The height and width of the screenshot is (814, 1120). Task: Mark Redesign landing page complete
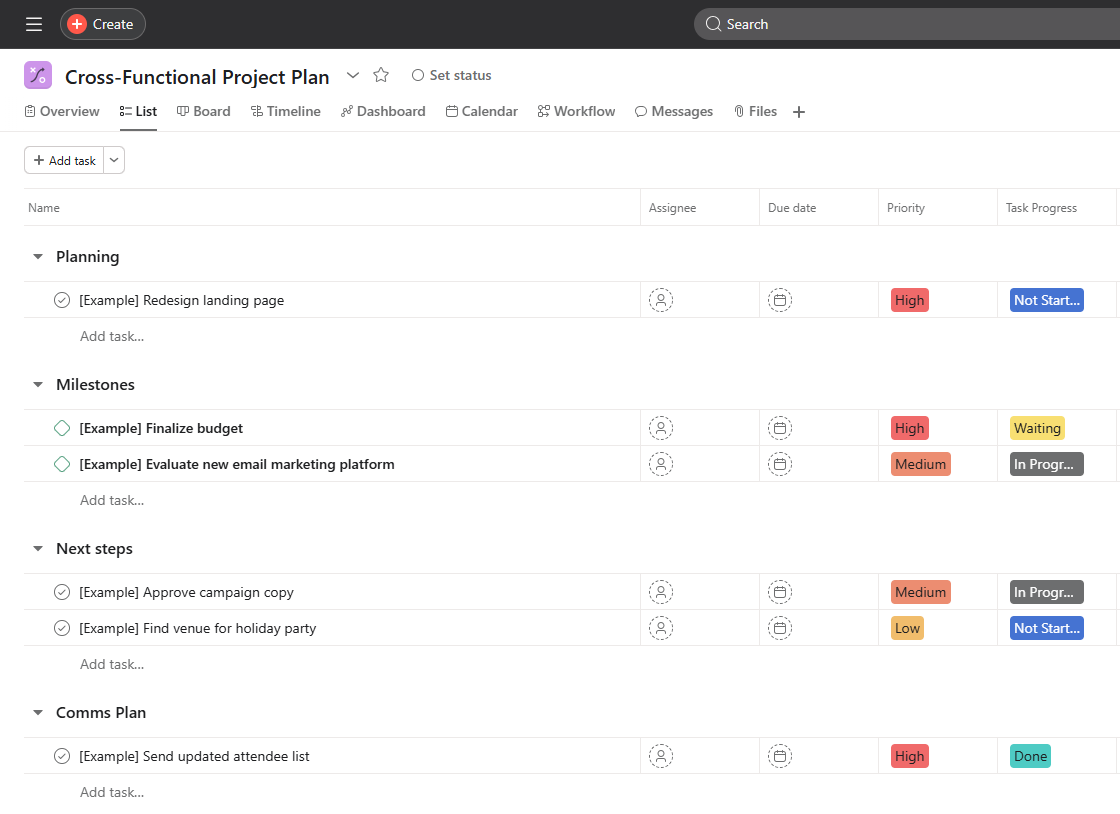(62, 300)
